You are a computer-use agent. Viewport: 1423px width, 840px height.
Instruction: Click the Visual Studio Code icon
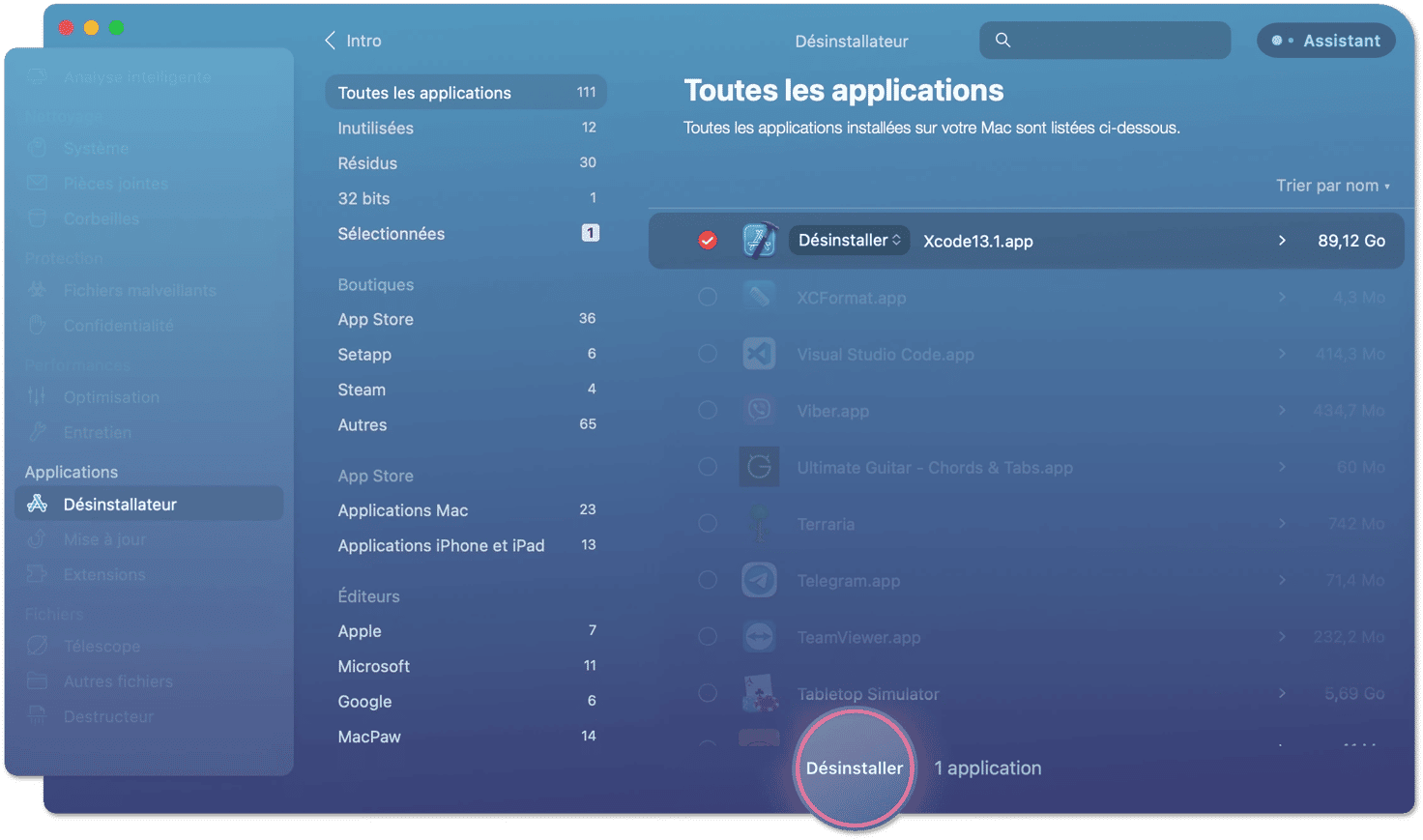tap(759, 354)
